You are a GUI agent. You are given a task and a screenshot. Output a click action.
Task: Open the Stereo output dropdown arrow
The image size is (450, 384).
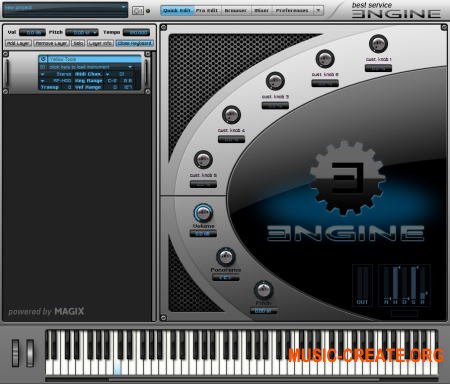pos(42,74)
